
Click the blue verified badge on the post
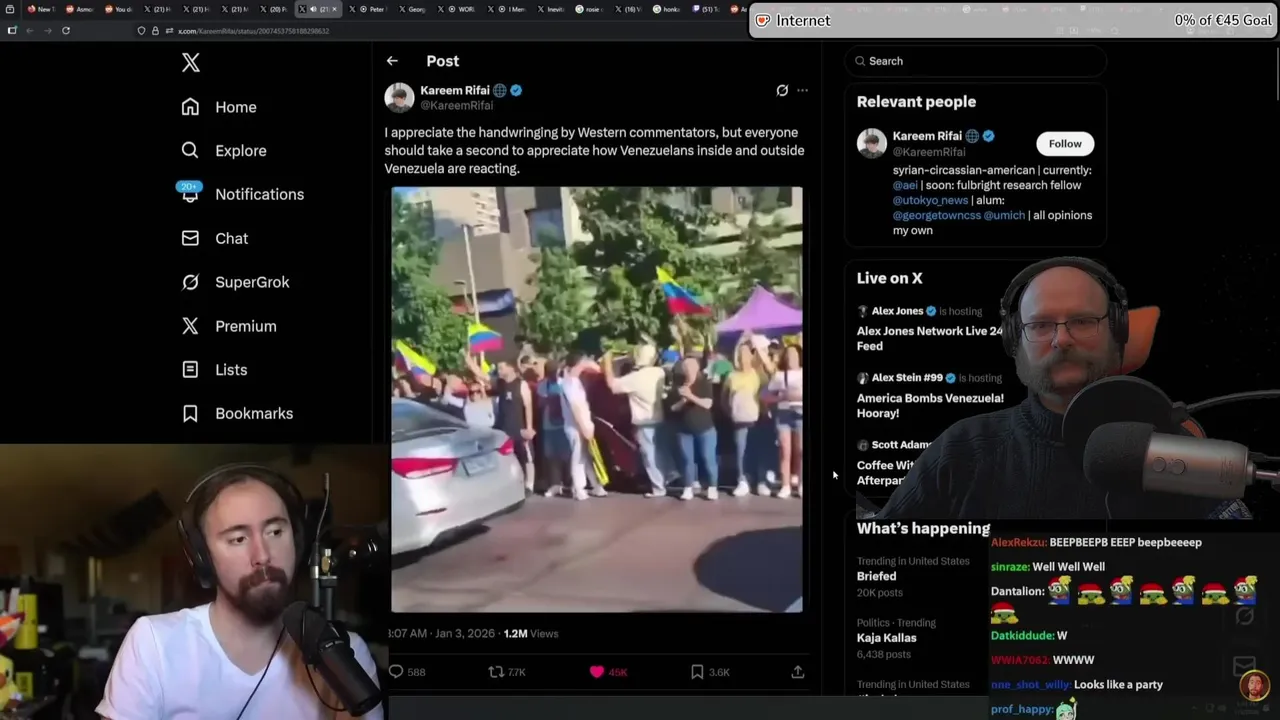tap(516, 90)
